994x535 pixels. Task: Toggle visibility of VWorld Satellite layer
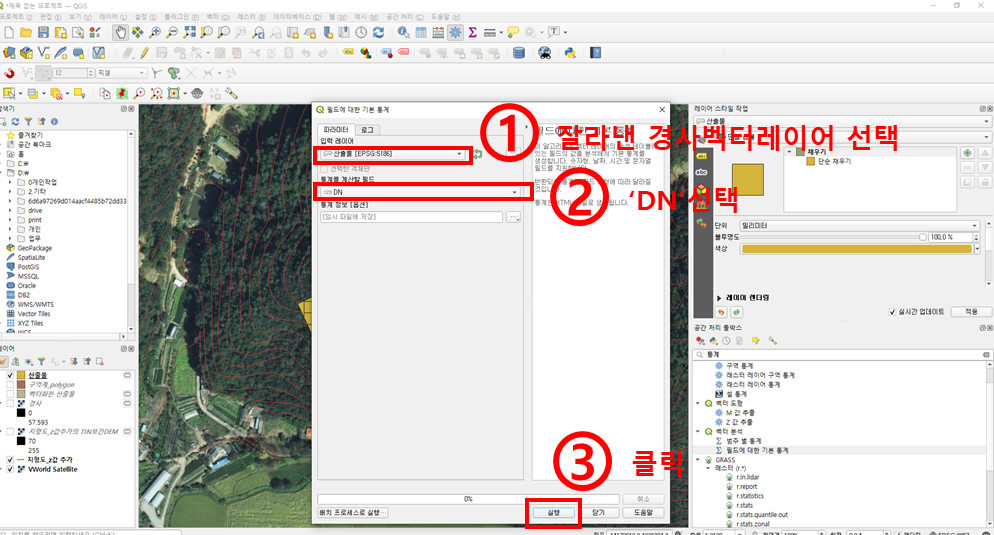(x=10, y=469)
